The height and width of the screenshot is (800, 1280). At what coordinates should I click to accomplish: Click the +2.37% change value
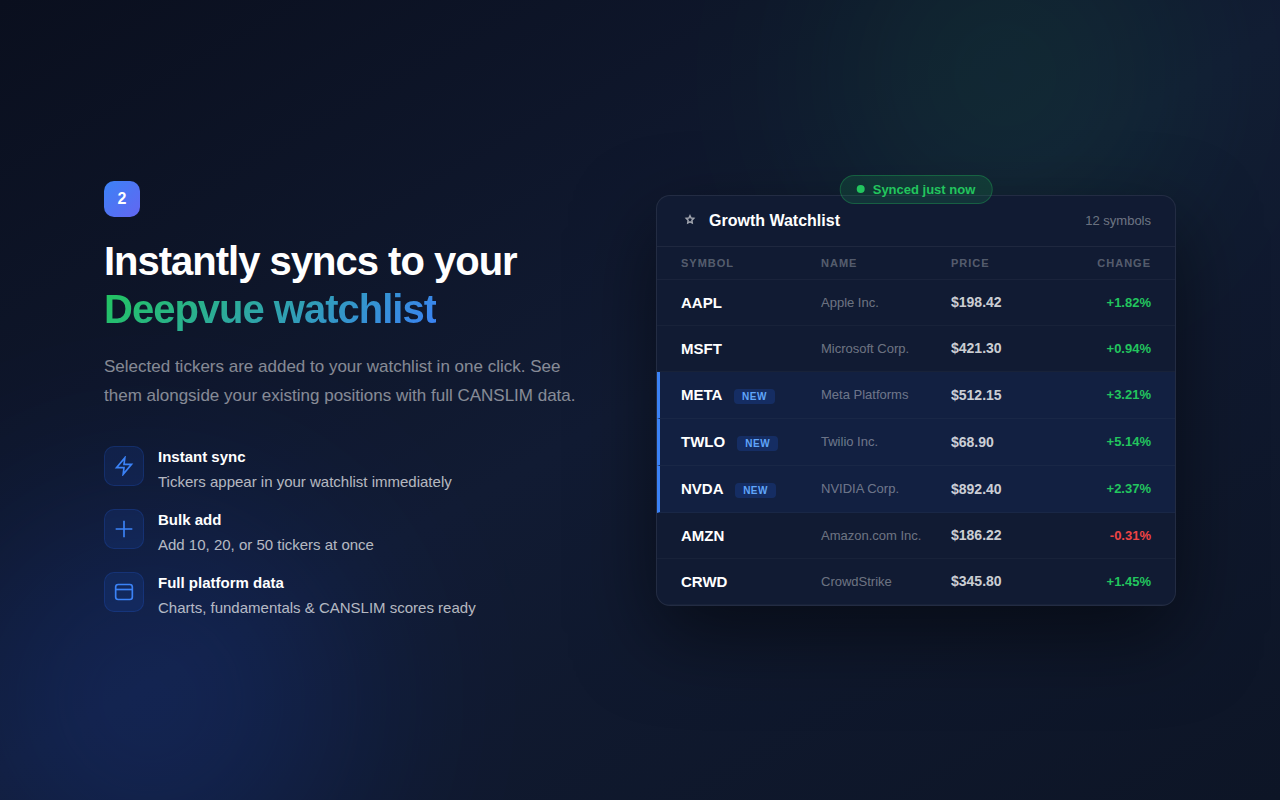coord(1128,489)
